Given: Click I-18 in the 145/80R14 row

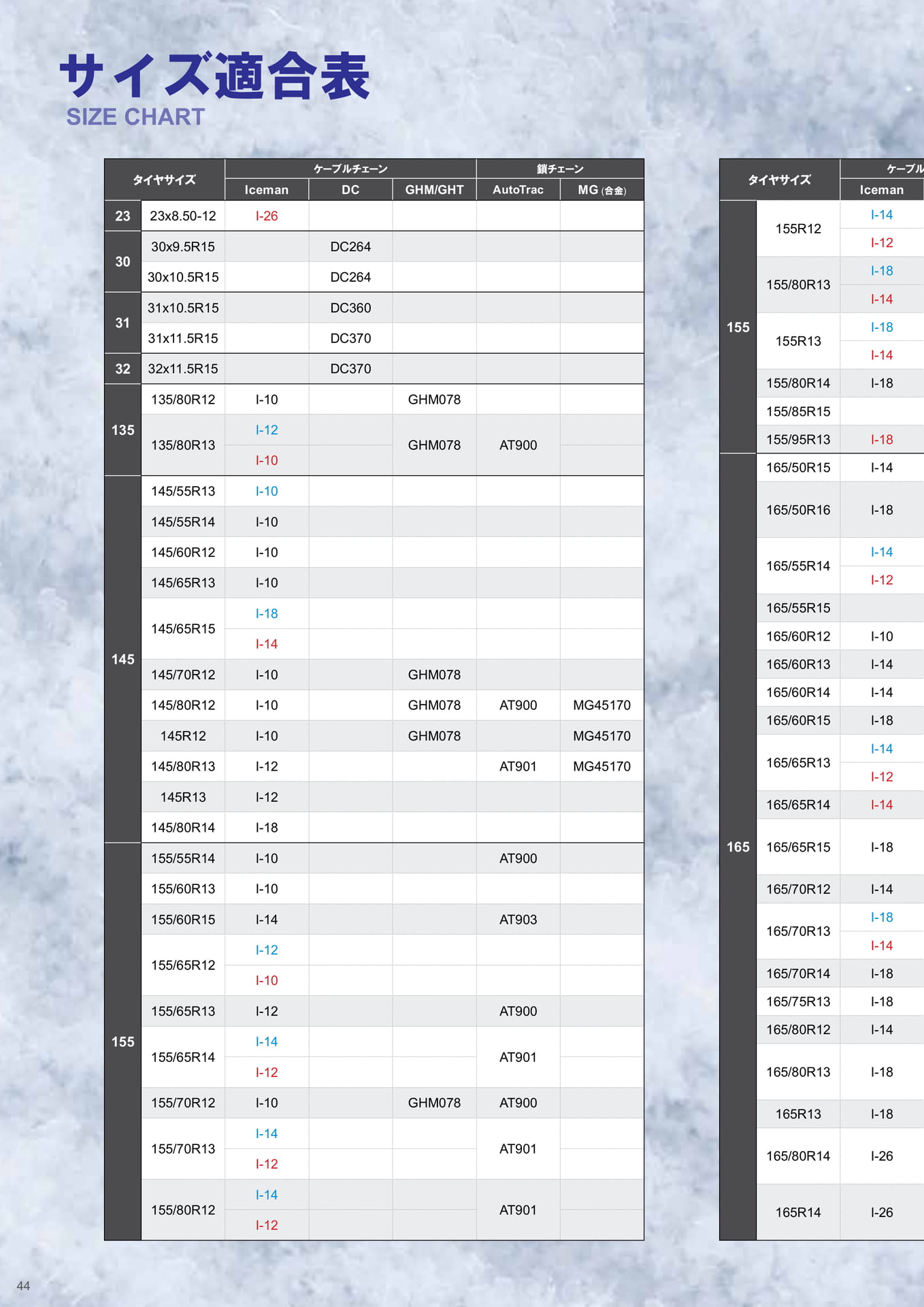Looking at the screenshot, I should [x=267, y=828].
